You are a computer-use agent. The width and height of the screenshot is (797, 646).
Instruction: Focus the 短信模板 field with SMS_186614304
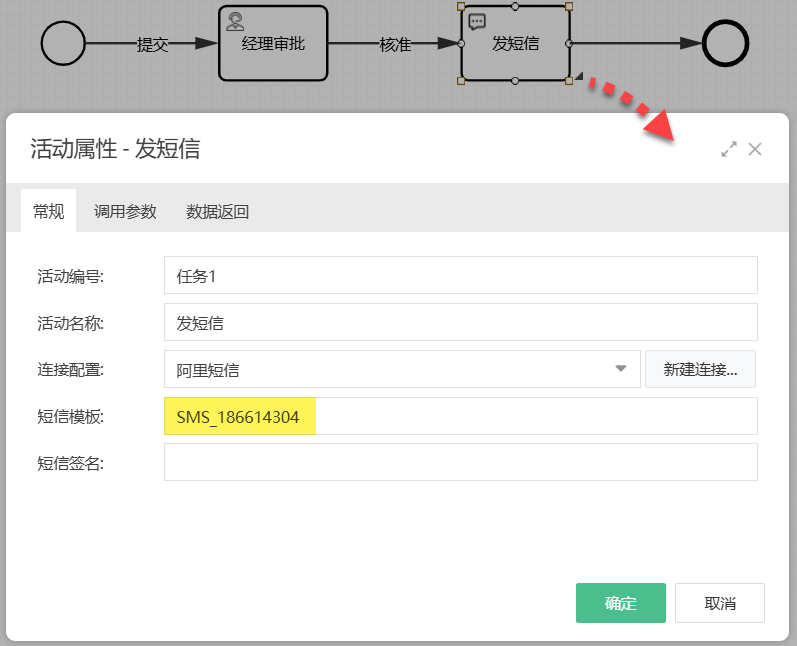[x=460, y=416]
